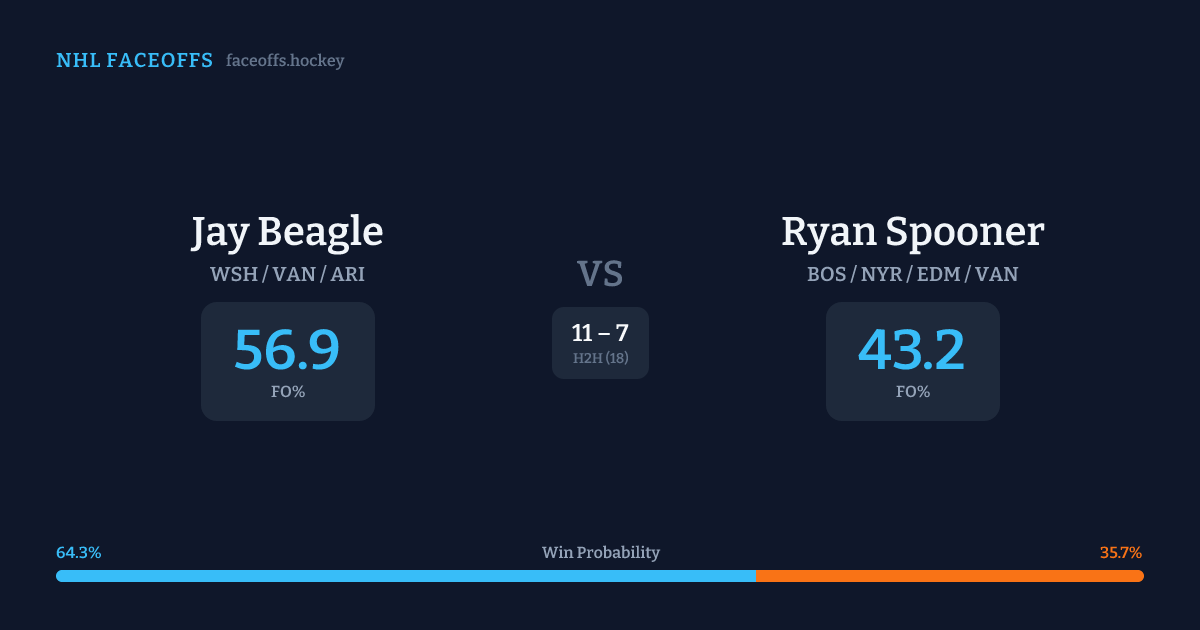The height and width of the screenshot is (630, 1200).
Task: Click the VS text between players
Action: (600, 274)
